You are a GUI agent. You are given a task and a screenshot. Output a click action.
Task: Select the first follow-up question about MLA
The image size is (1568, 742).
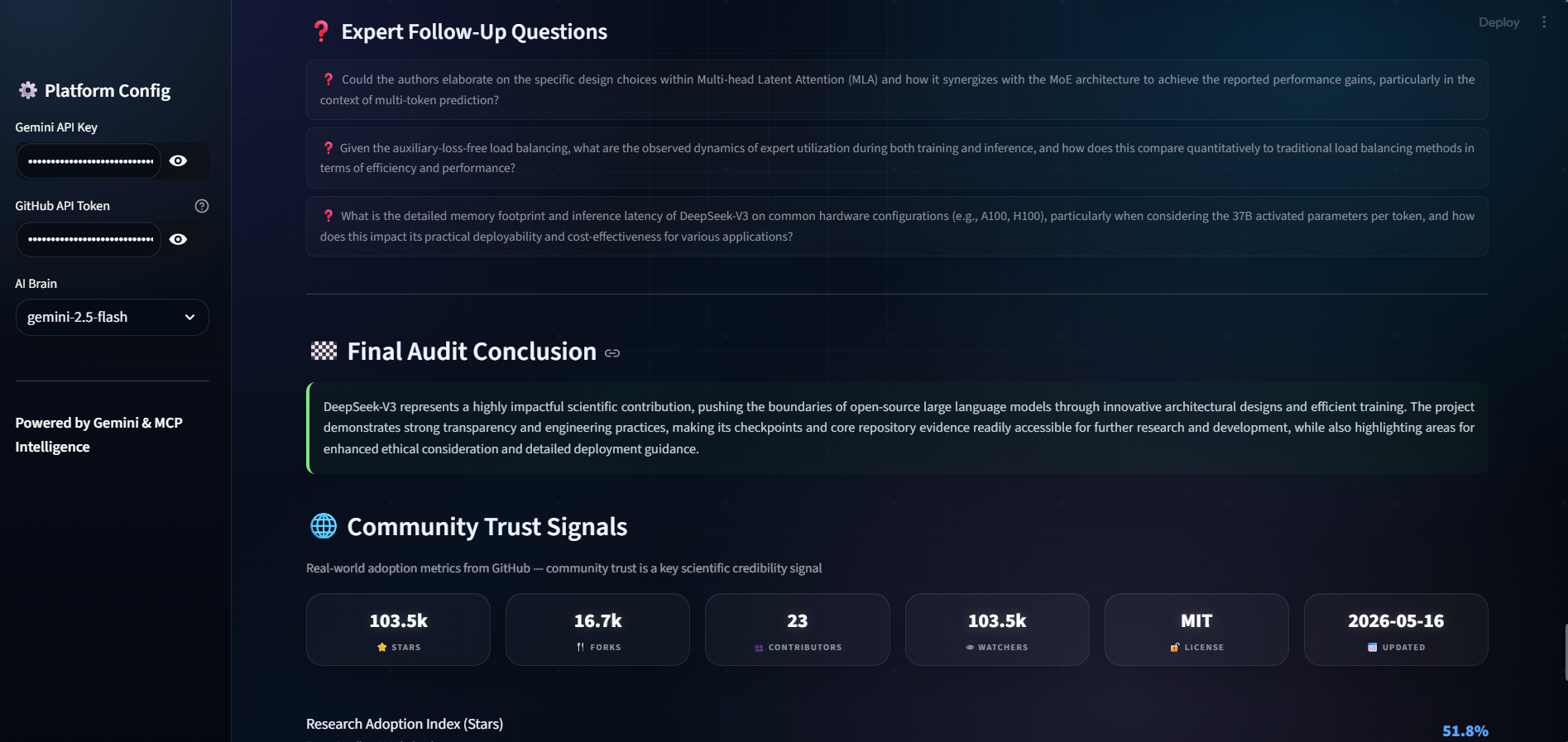tap(897, 89)
